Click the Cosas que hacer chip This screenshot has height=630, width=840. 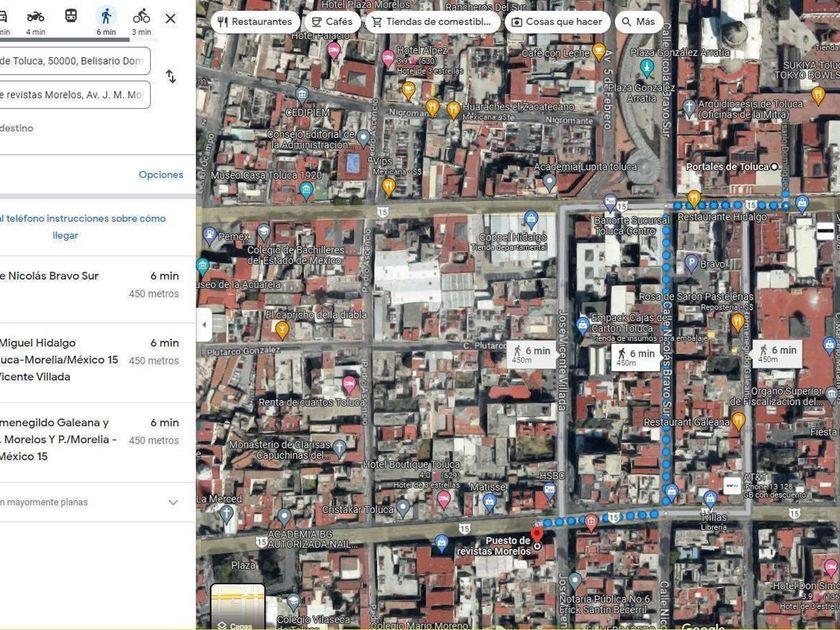(x=557, y=22)
